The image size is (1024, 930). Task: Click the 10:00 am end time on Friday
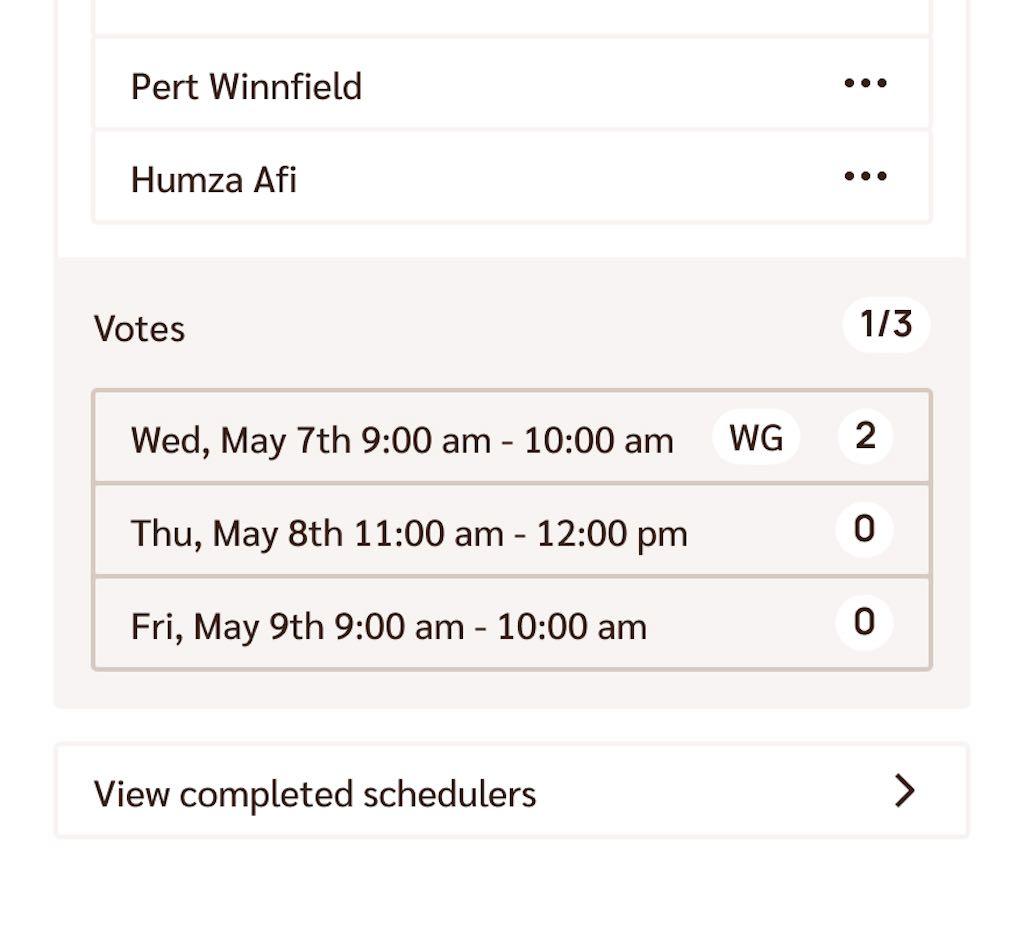(x=572, y=627)
